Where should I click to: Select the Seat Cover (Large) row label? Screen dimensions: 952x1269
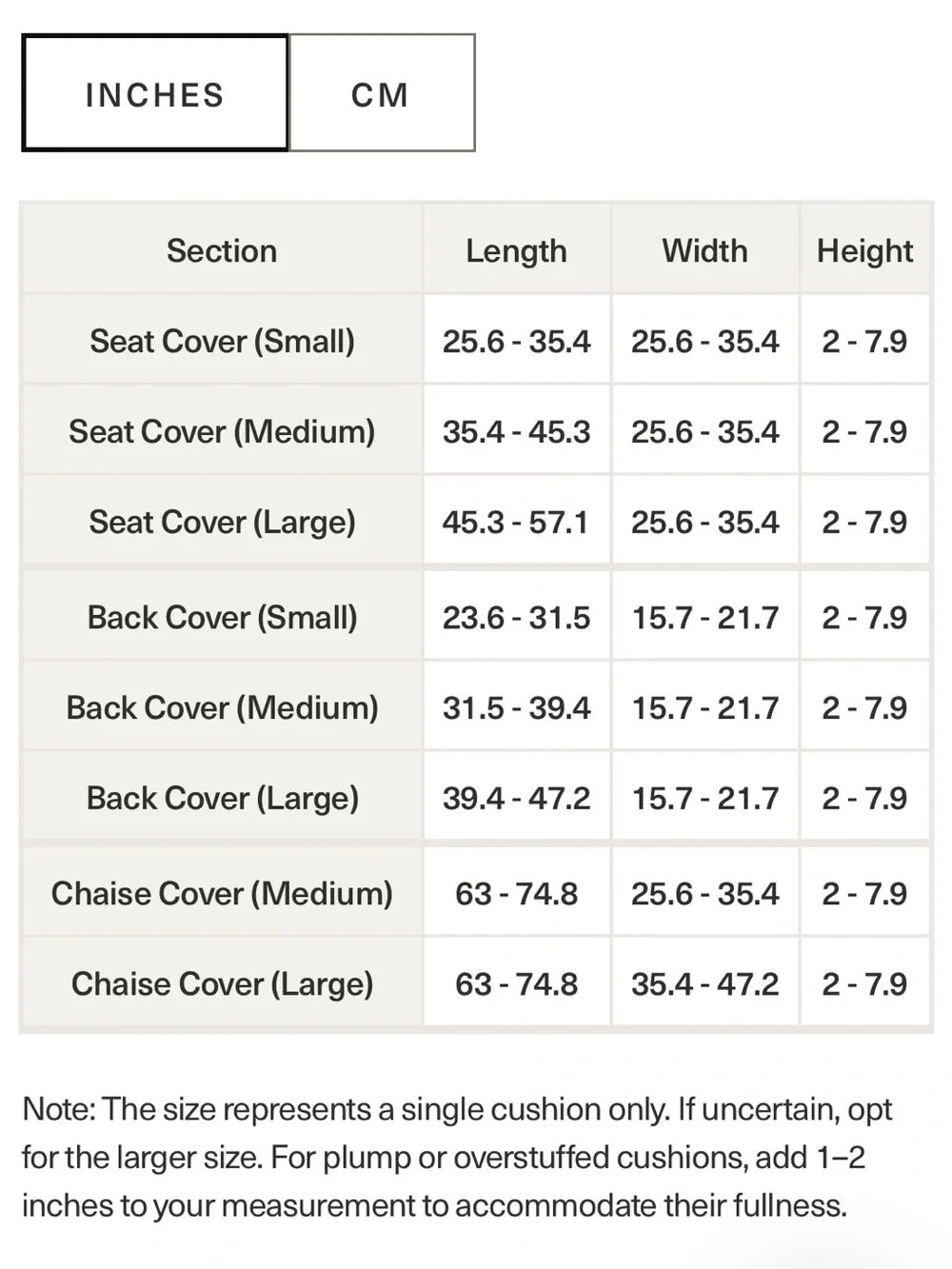click(x=222, y=522)
